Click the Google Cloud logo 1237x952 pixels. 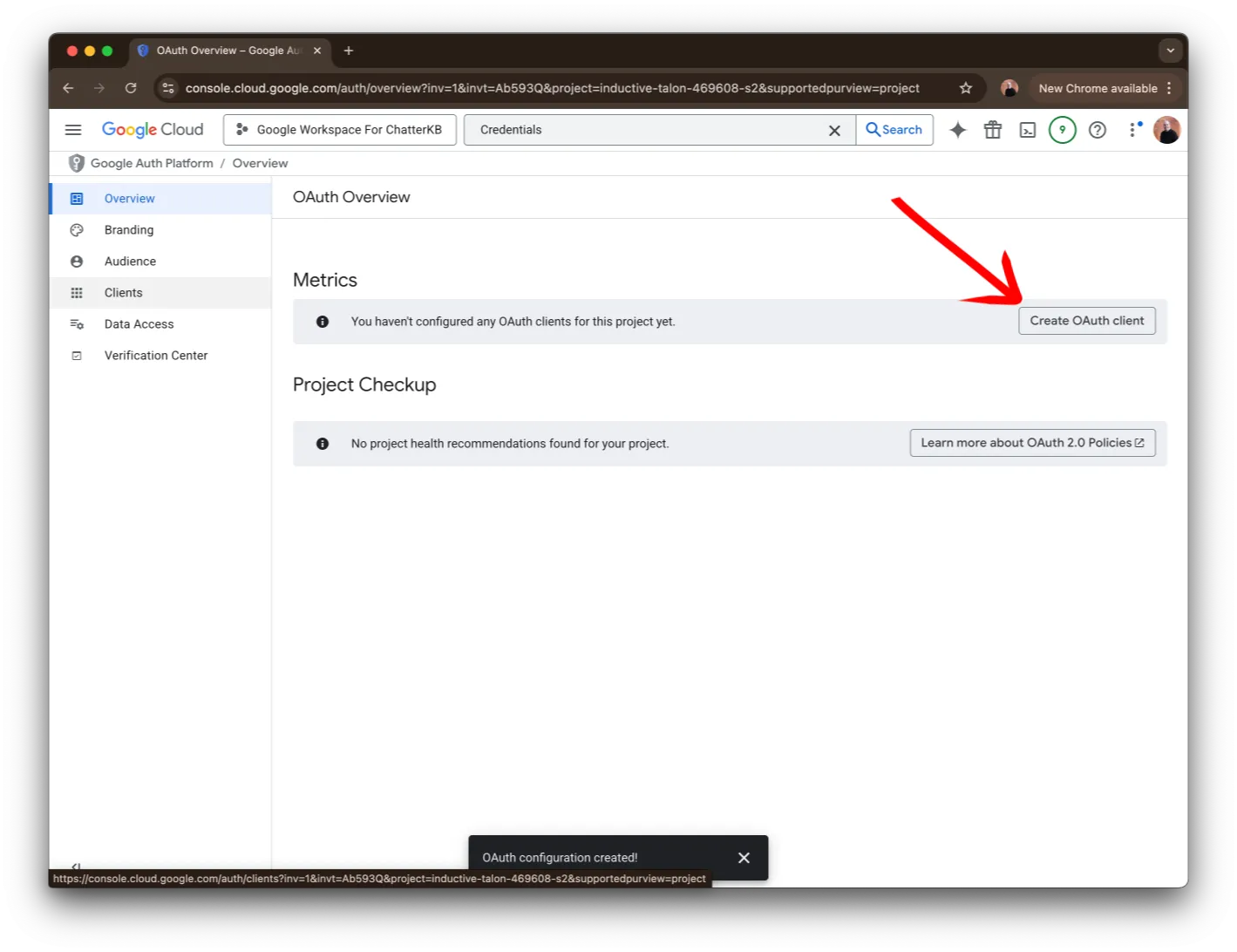153,130
